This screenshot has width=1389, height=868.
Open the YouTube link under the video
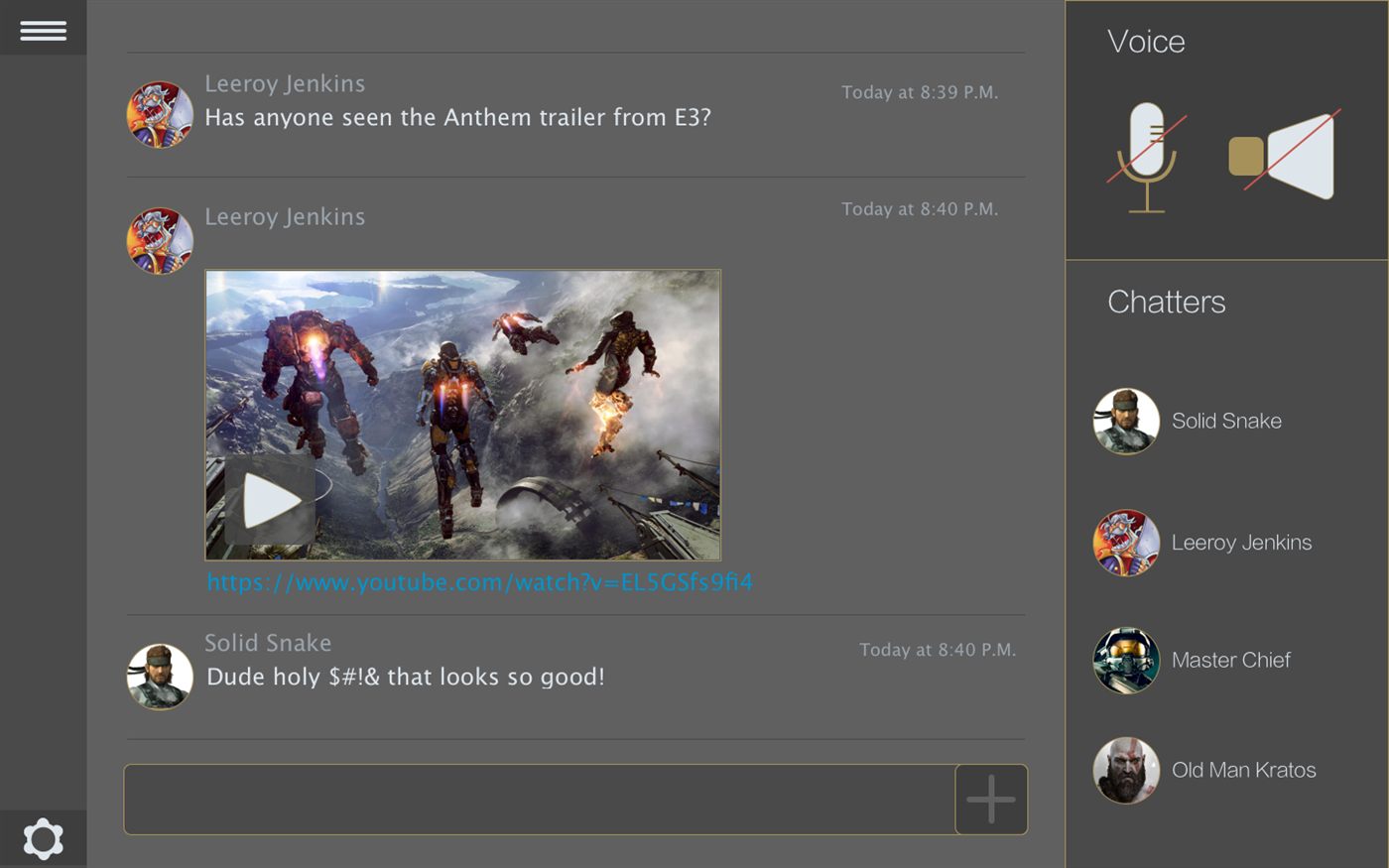pos(479,582)
